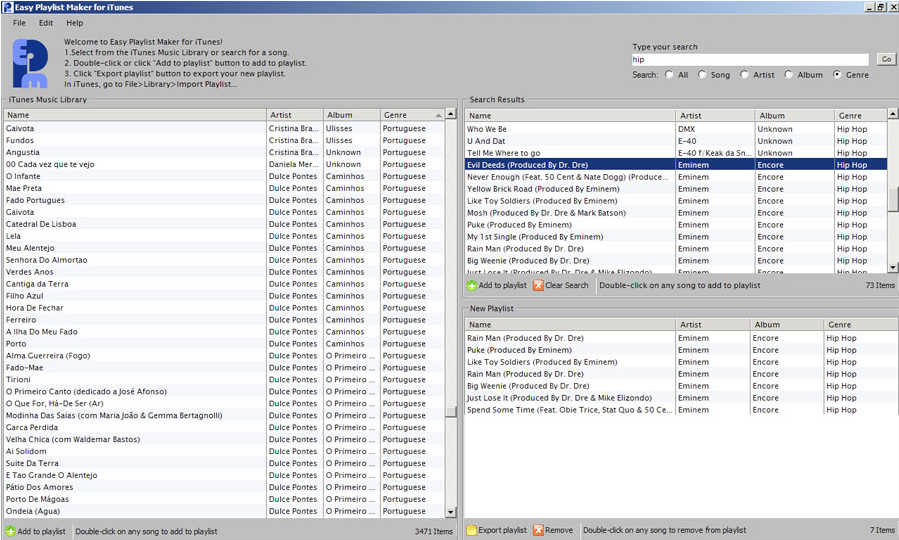Image resolution: width=899 pixels, height=540 pixels.
Task: Select Senhora Do Almortao library song
Action: pyautogui.click(x=224, y=260)
